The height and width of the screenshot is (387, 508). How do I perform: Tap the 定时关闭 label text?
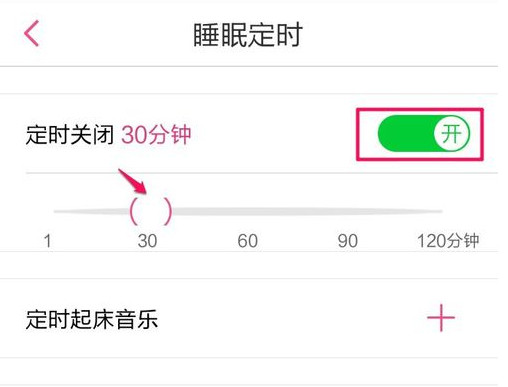point(70,135)
